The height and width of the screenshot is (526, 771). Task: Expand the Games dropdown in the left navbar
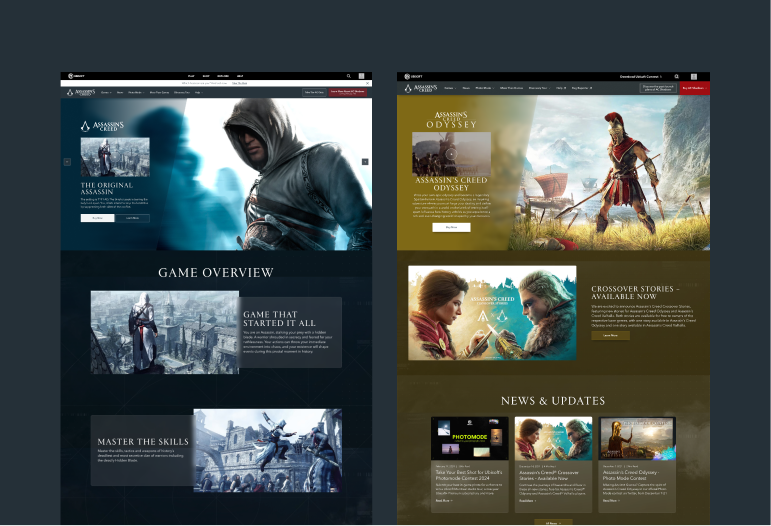(x=106, y=92)
